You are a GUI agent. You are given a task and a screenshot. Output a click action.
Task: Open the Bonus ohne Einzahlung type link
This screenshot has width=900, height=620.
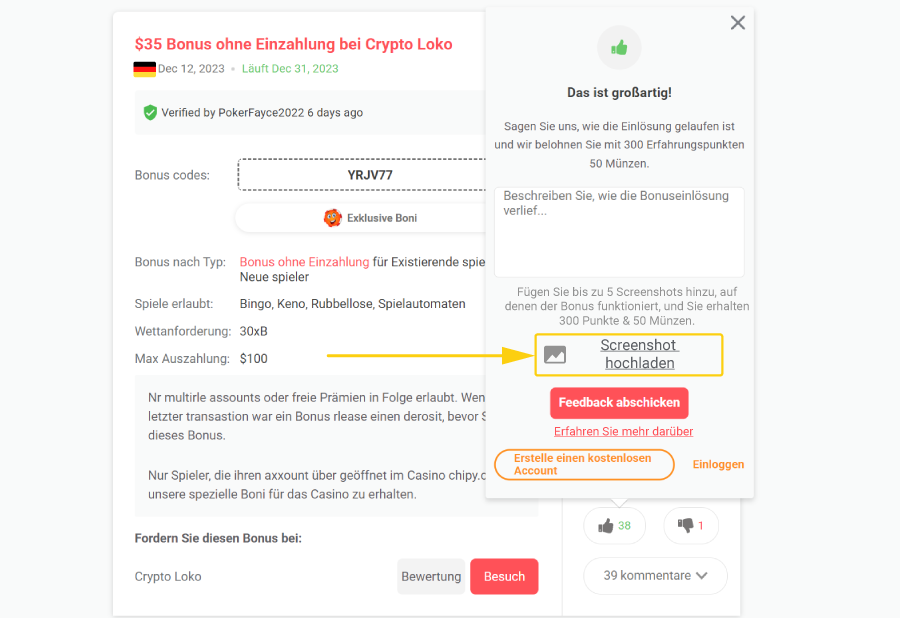[304, 262]
